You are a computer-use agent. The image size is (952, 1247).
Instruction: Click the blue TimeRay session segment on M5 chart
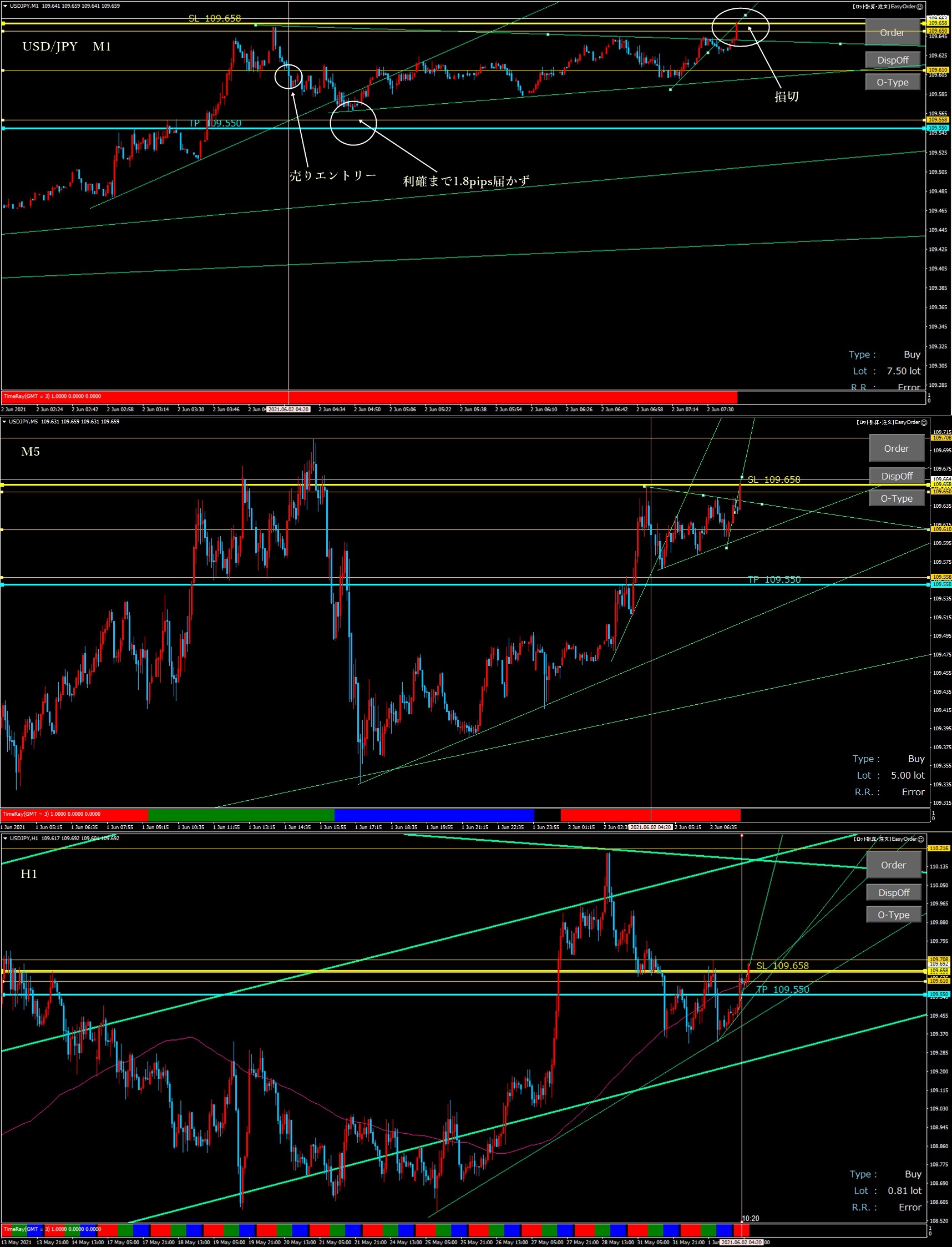tap(433, 815)
